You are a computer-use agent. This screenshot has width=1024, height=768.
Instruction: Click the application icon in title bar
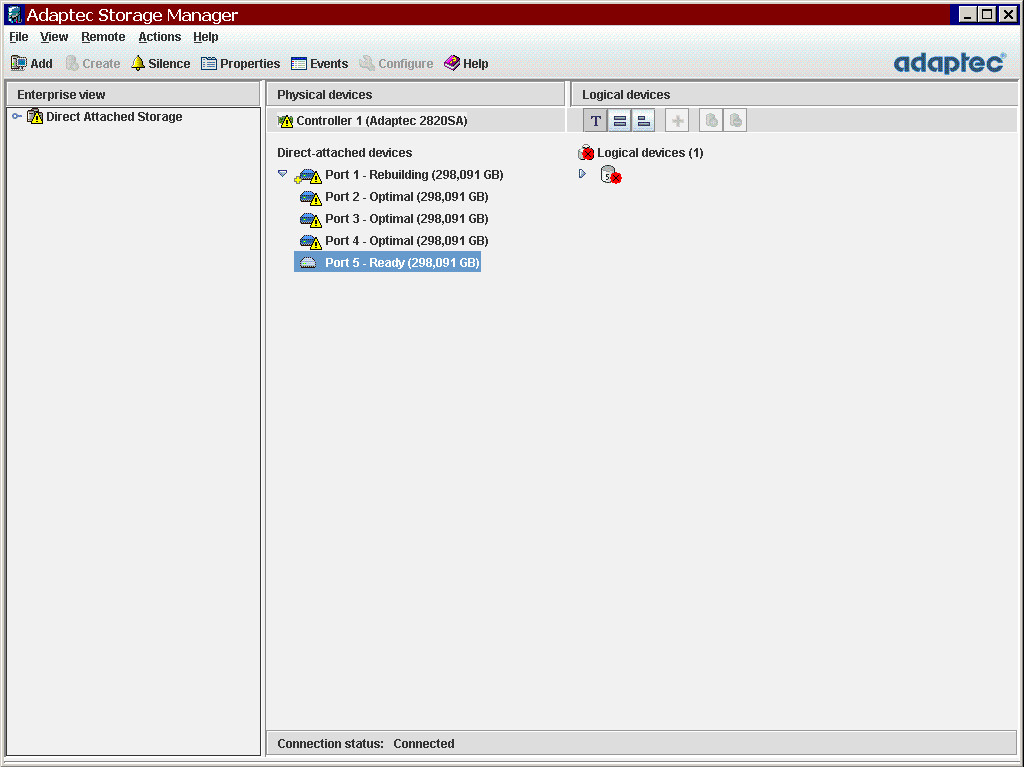click(x=14, y=14)
